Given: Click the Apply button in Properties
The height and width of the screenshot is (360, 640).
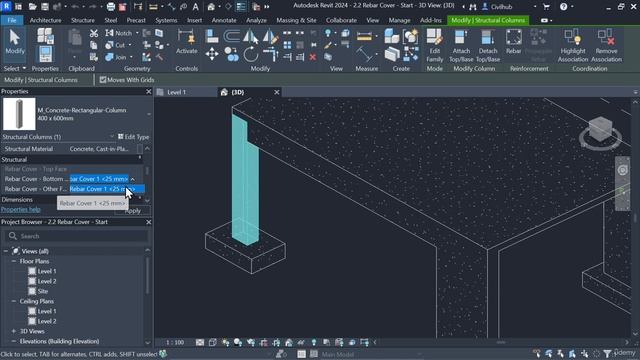Looking at the screenshot, I should (133, 211).
